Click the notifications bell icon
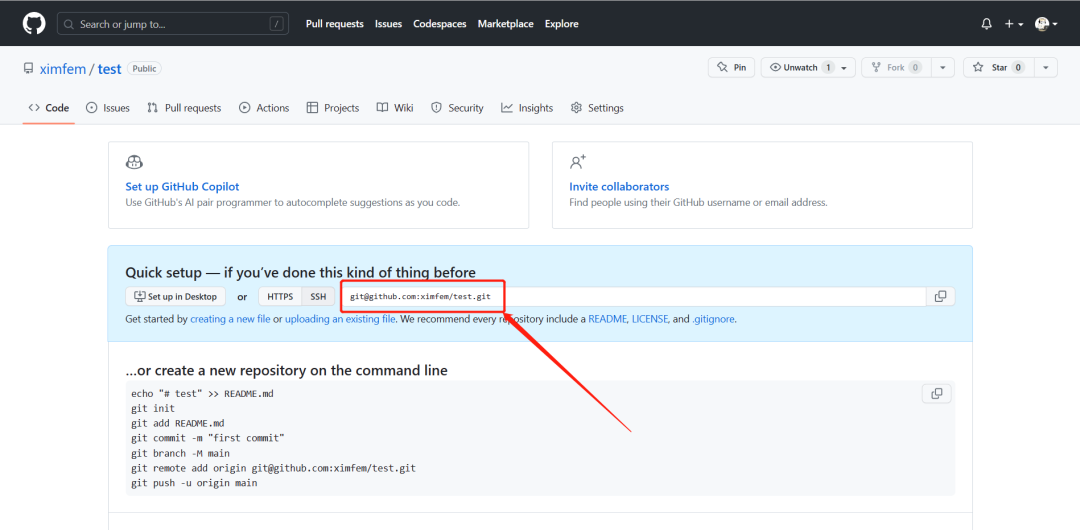This screenshot has height=530, width=1080. [x=986, y=24]
